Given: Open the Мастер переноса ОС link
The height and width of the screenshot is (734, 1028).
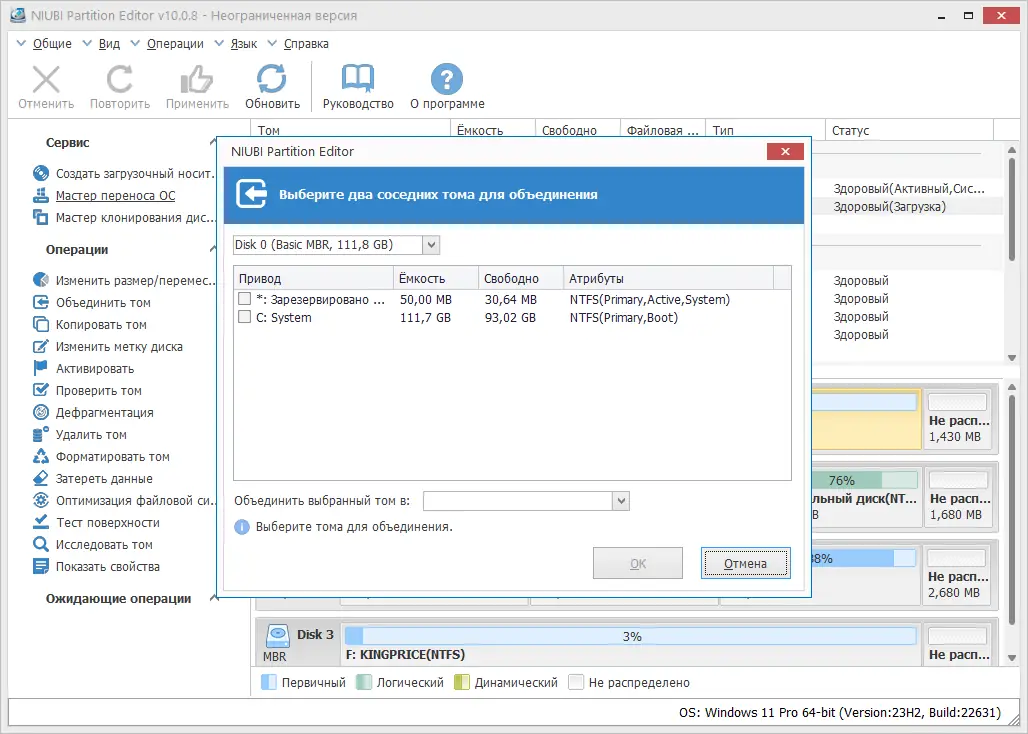Looking at the screenshot, I should (x=115, y=195).
